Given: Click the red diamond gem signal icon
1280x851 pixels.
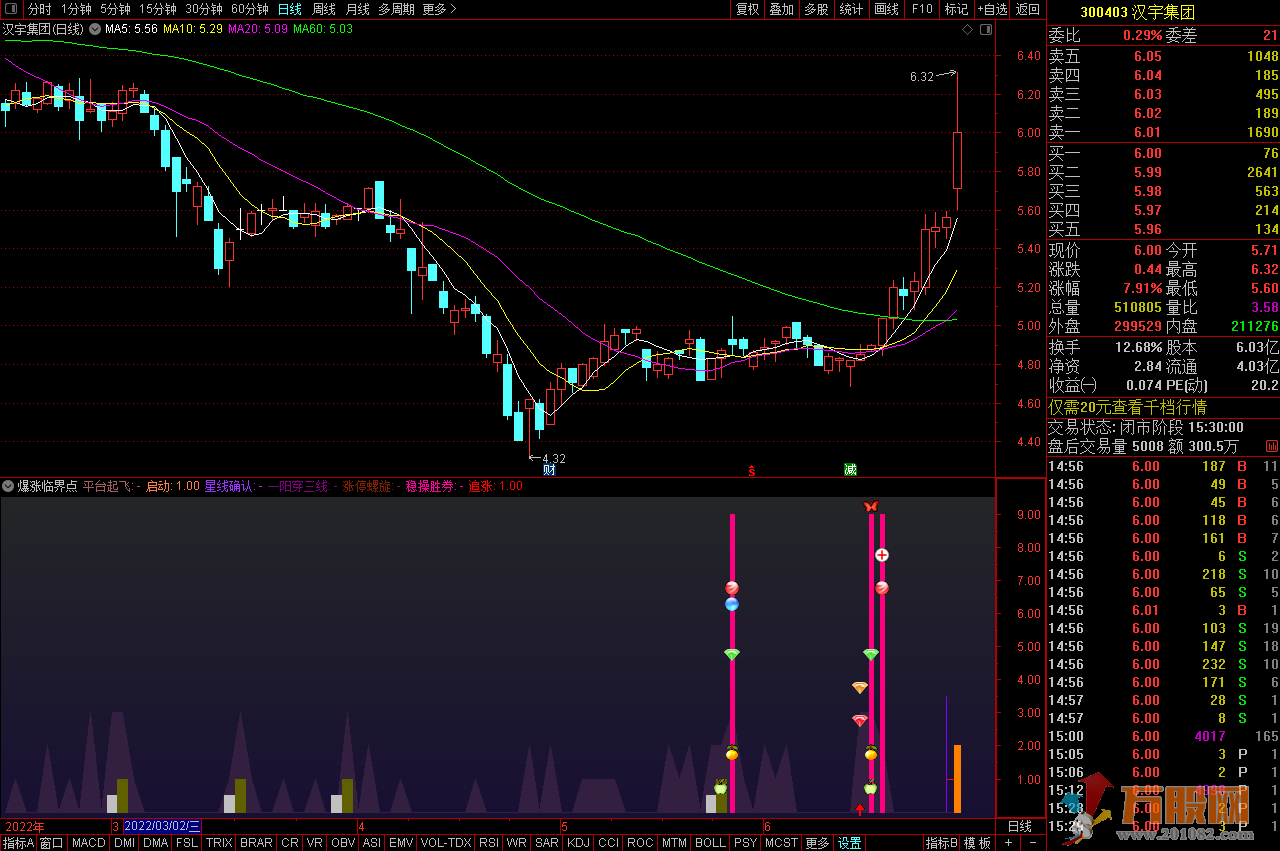Looking at the screenshot, I should [x=860, y=720].
